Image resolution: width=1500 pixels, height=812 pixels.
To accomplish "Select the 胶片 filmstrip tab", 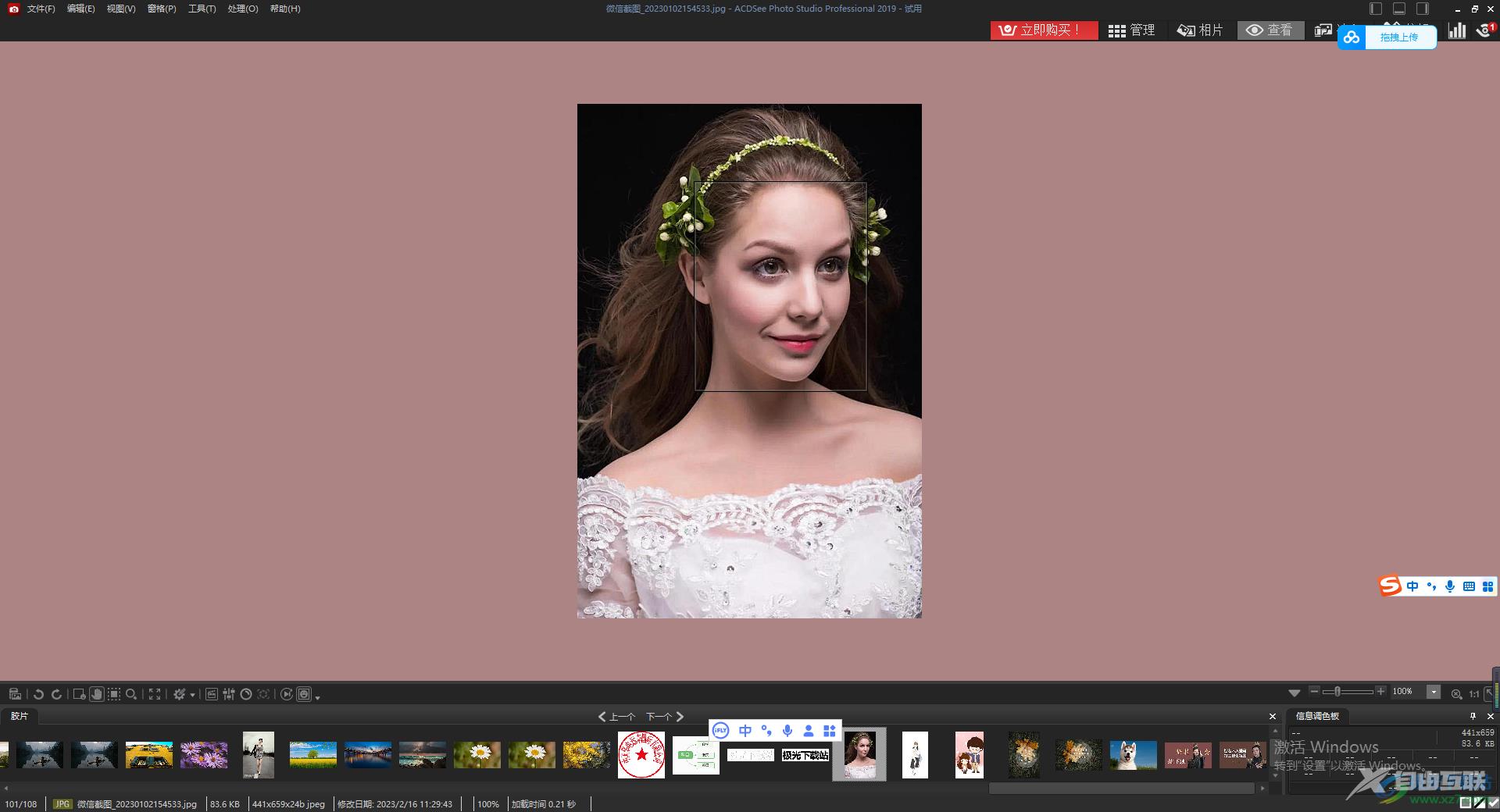I will pyautogui.click(x=20, y=716).
